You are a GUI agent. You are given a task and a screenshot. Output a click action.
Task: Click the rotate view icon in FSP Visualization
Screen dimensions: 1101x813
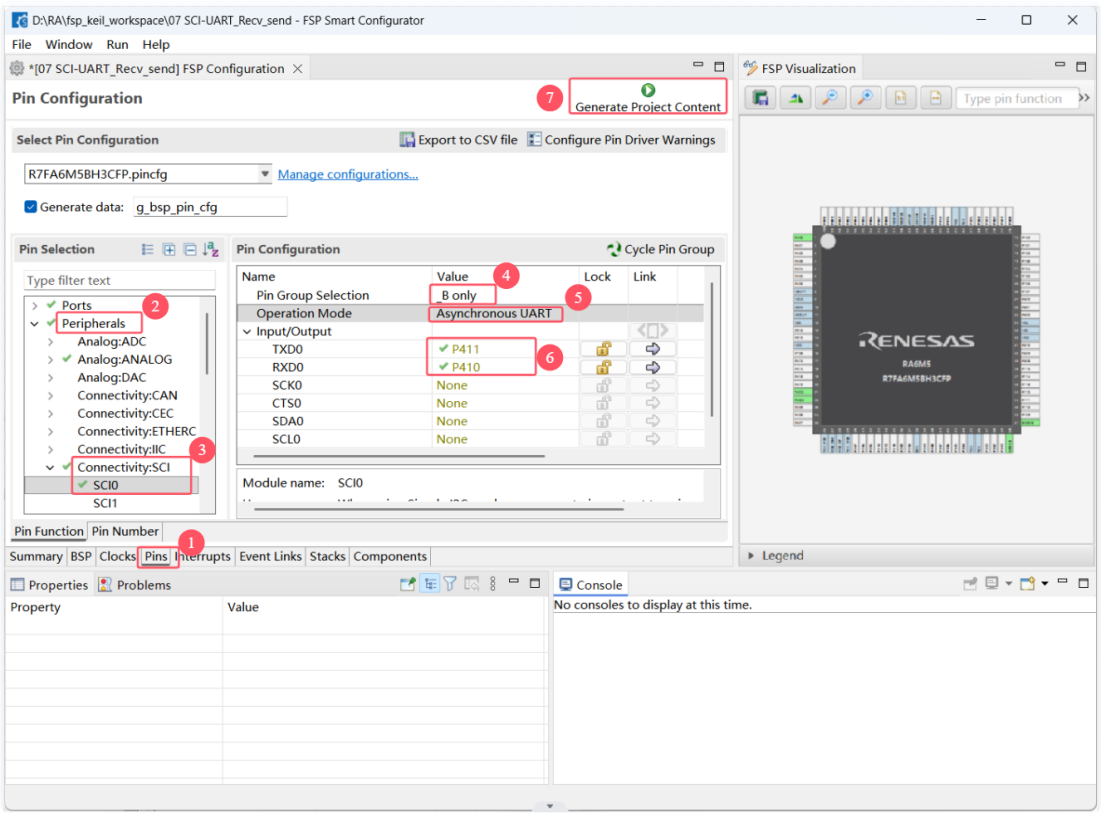[795, 98]
